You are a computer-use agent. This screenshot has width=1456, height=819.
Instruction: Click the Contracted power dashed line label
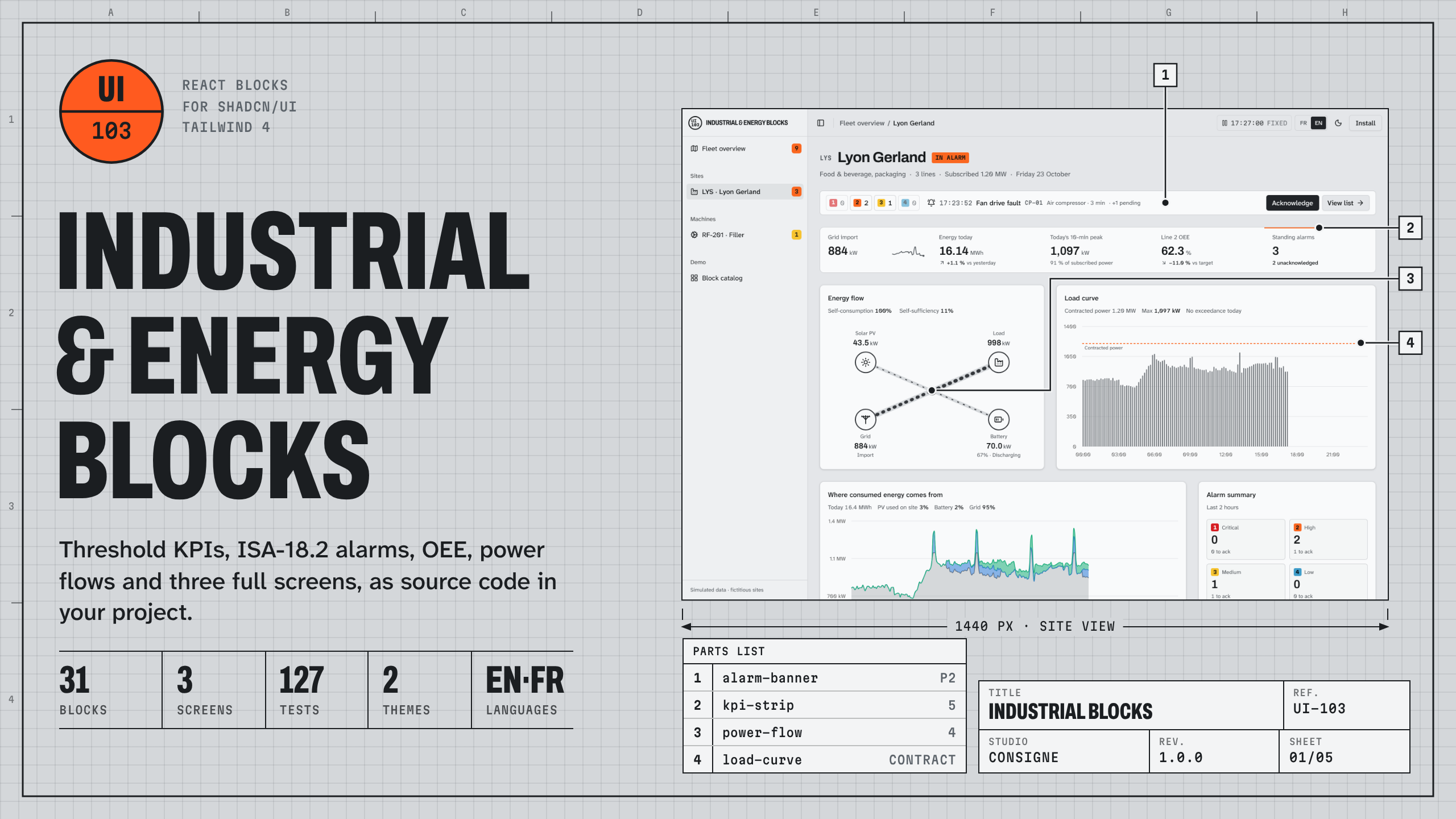coord(1103,348)
